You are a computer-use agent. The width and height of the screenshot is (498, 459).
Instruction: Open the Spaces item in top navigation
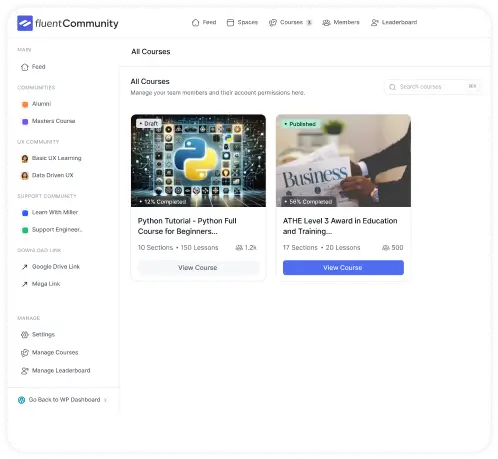pos(242,22)
